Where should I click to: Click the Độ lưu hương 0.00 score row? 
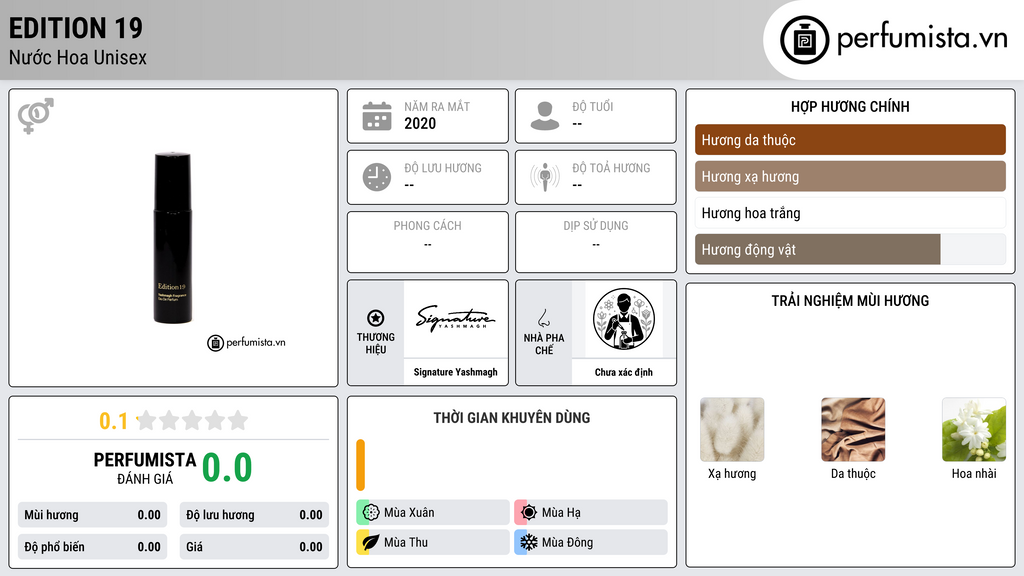(254, 515)
